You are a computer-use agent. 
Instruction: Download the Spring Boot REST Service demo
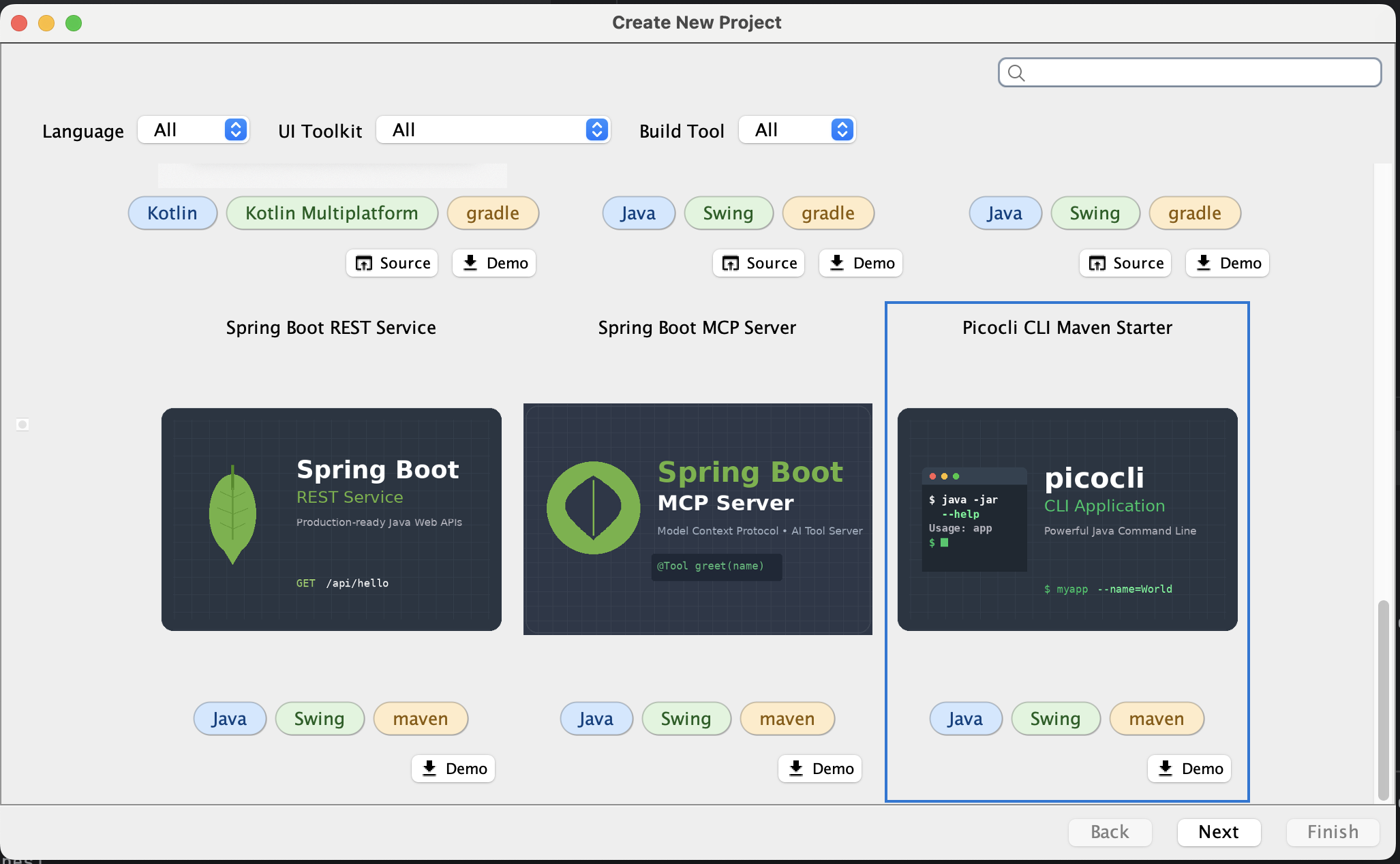(453, 769)
